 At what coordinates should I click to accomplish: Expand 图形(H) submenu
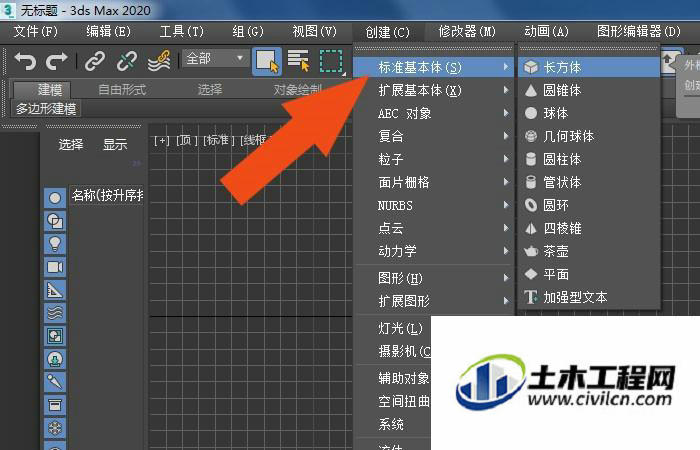point(434,279)
